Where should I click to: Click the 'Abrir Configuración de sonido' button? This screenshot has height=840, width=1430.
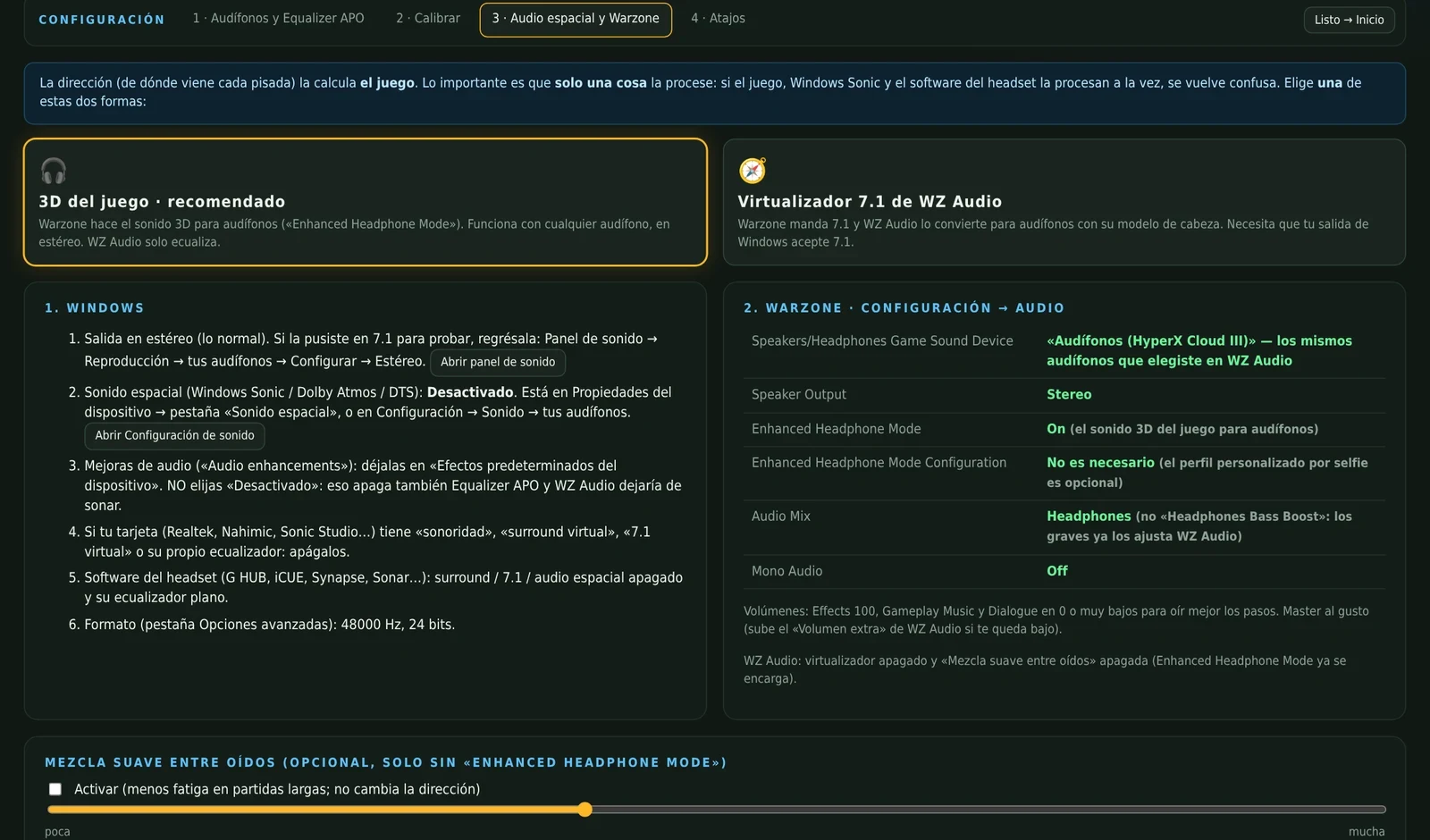(174, 435)
